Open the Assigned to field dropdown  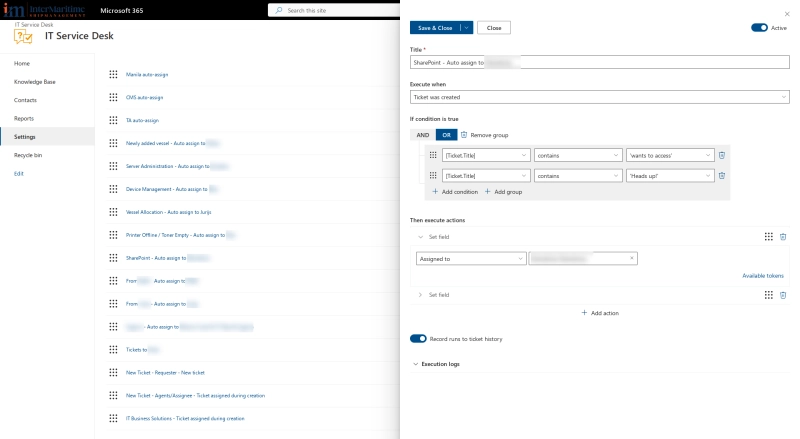point(469,258)
